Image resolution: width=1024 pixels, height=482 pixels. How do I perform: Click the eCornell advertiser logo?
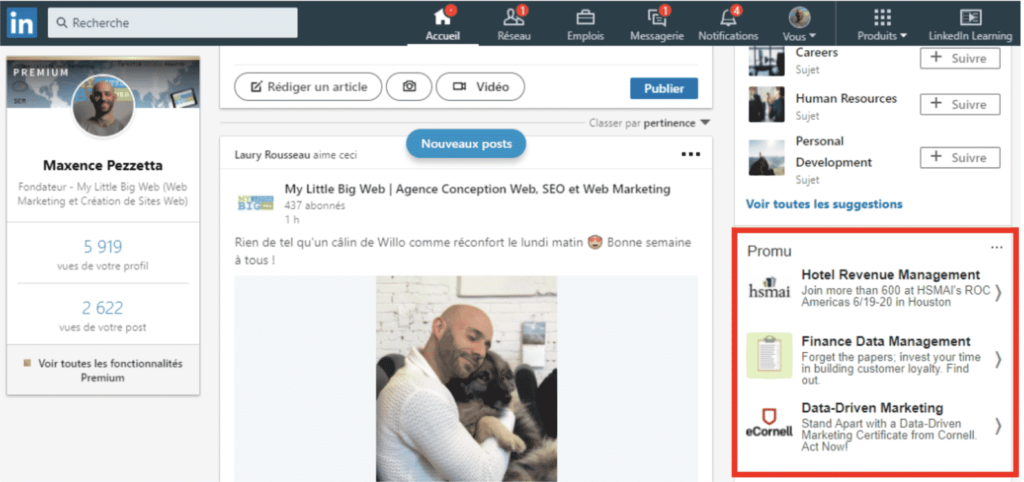click(x=769, y=423)
